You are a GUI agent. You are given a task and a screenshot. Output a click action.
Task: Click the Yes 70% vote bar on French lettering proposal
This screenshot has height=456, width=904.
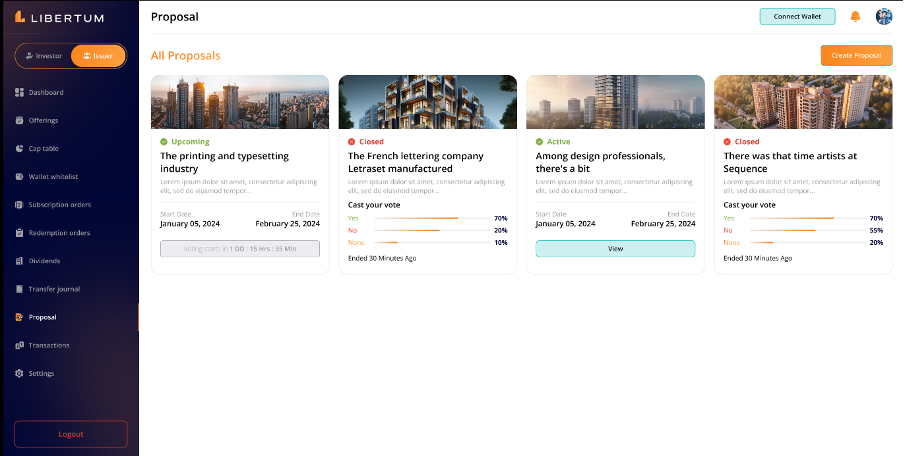(x=429, y=218)
